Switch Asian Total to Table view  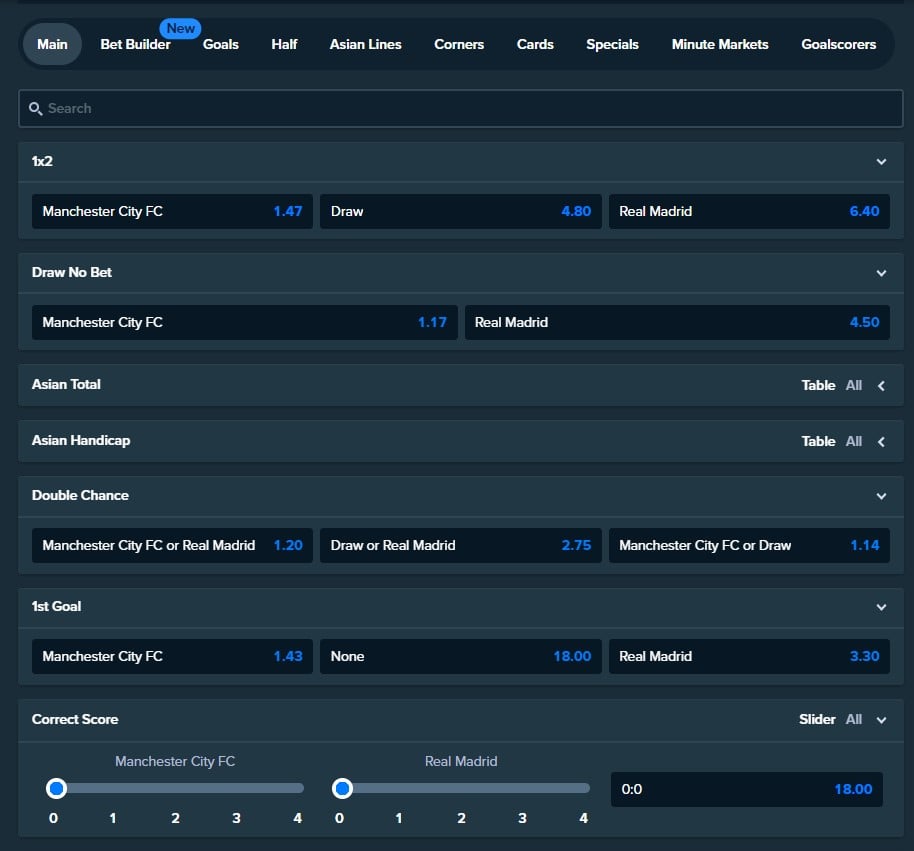coord(817,385)
